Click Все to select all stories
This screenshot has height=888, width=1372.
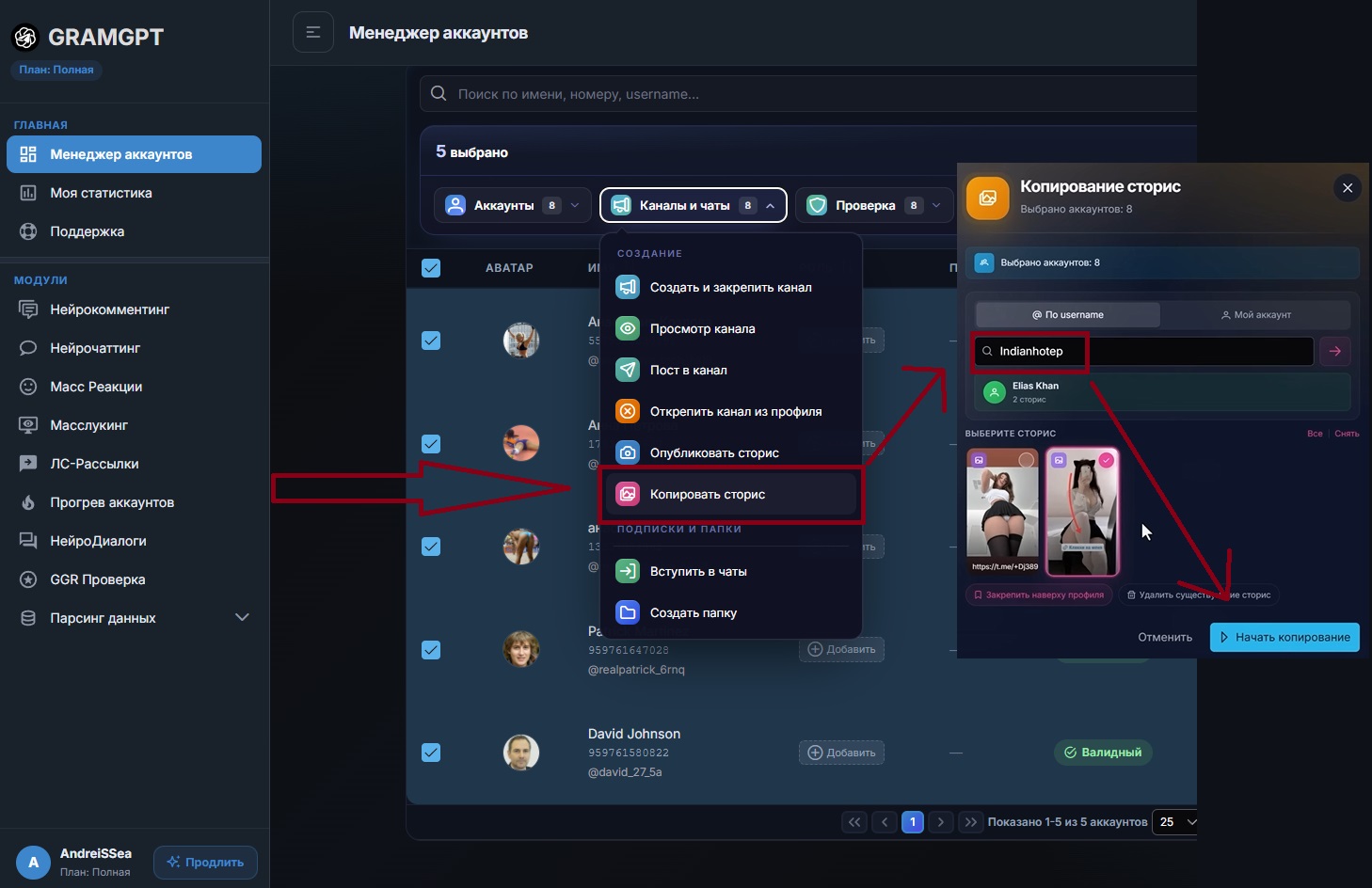click(1315, 434)
